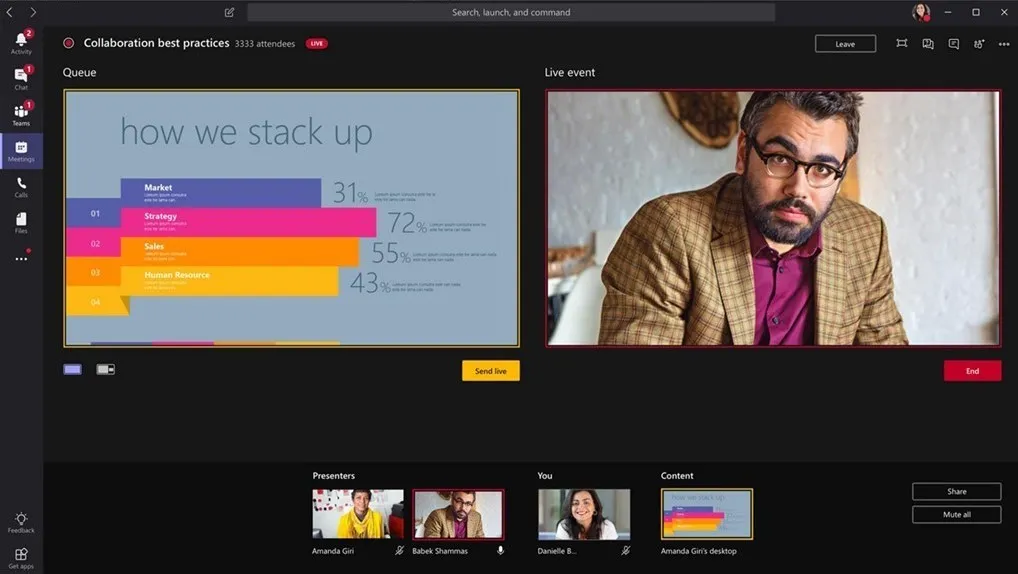Click the Send live button

pos(491,371)
